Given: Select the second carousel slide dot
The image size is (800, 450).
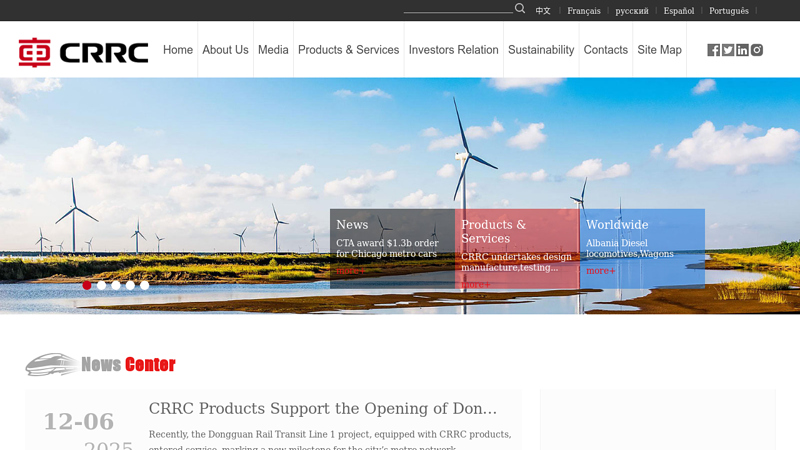Looking at the screenshot, I should point(102,285).
